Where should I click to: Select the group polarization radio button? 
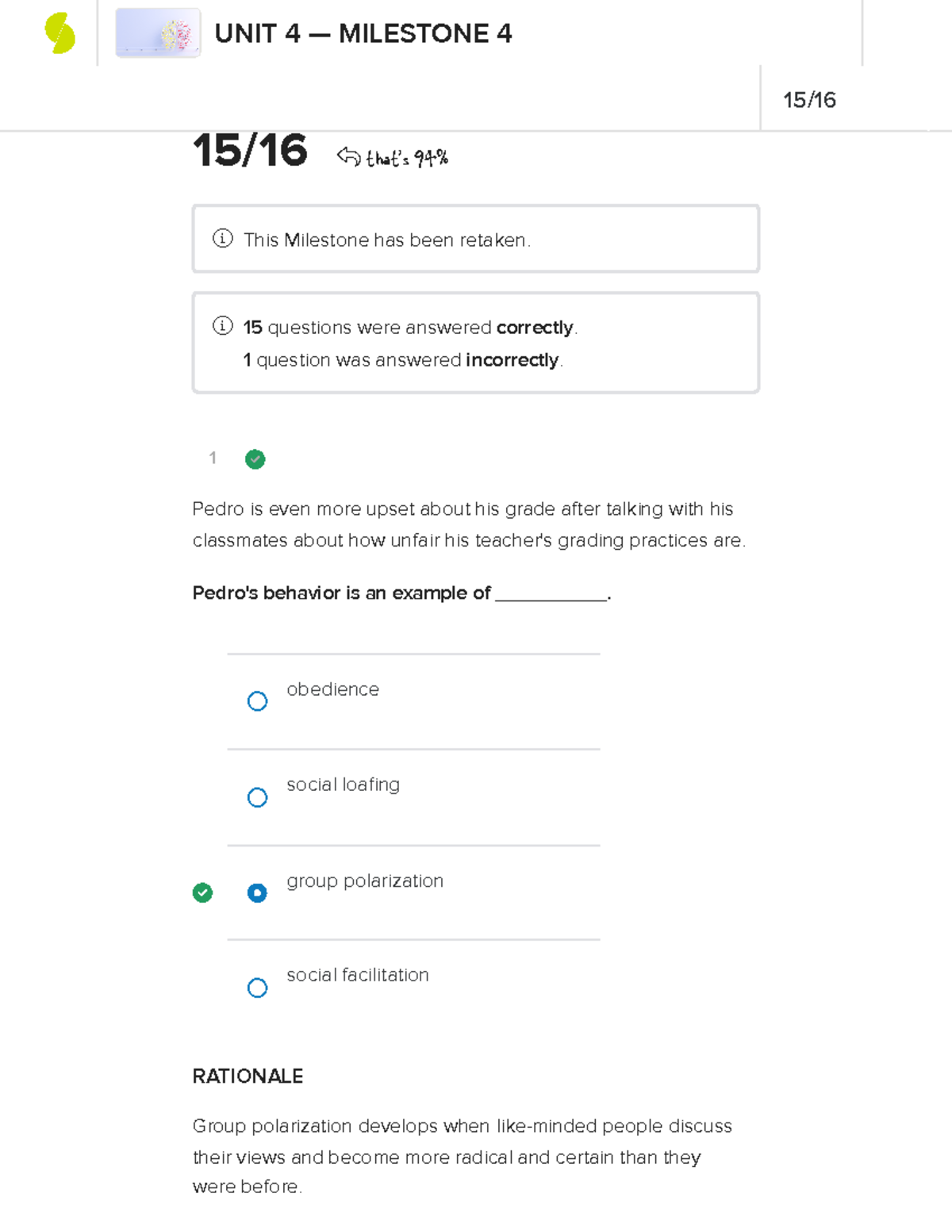(x=257, y=893)
